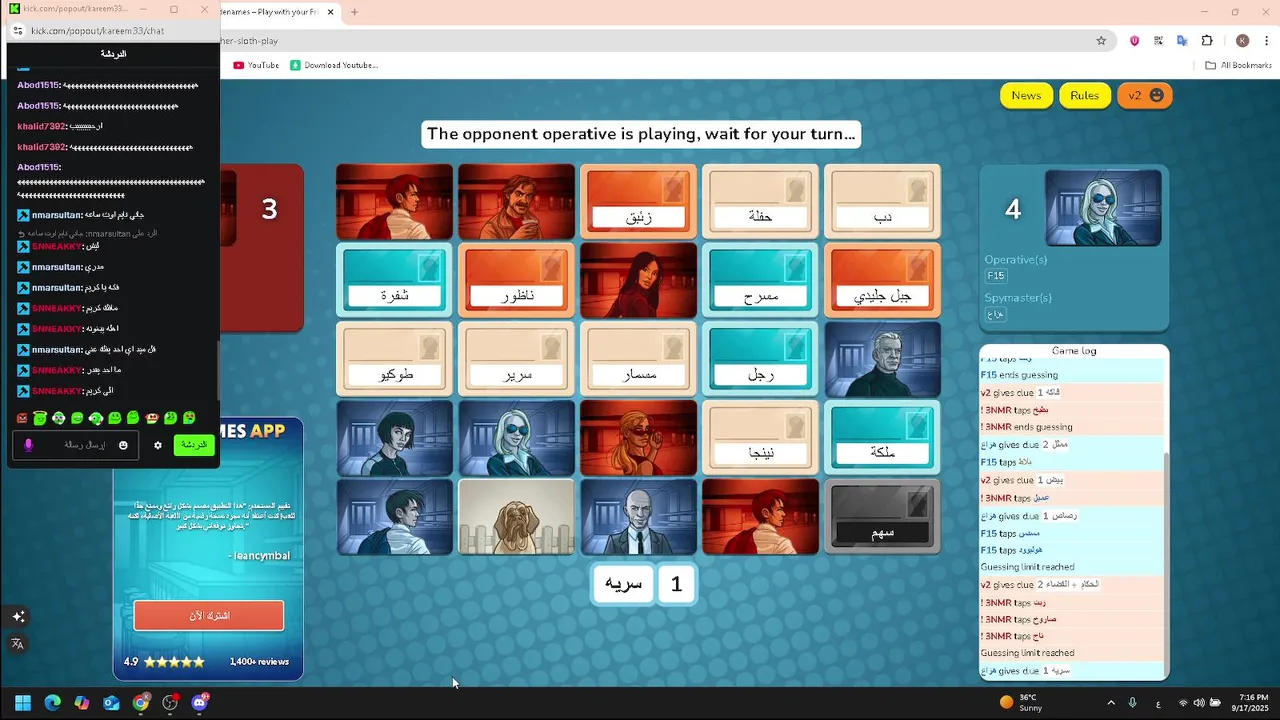Screen dimensions: 1280x720
Task: Click the blue team blonde agent portrait
Action: click(1103, 208)
